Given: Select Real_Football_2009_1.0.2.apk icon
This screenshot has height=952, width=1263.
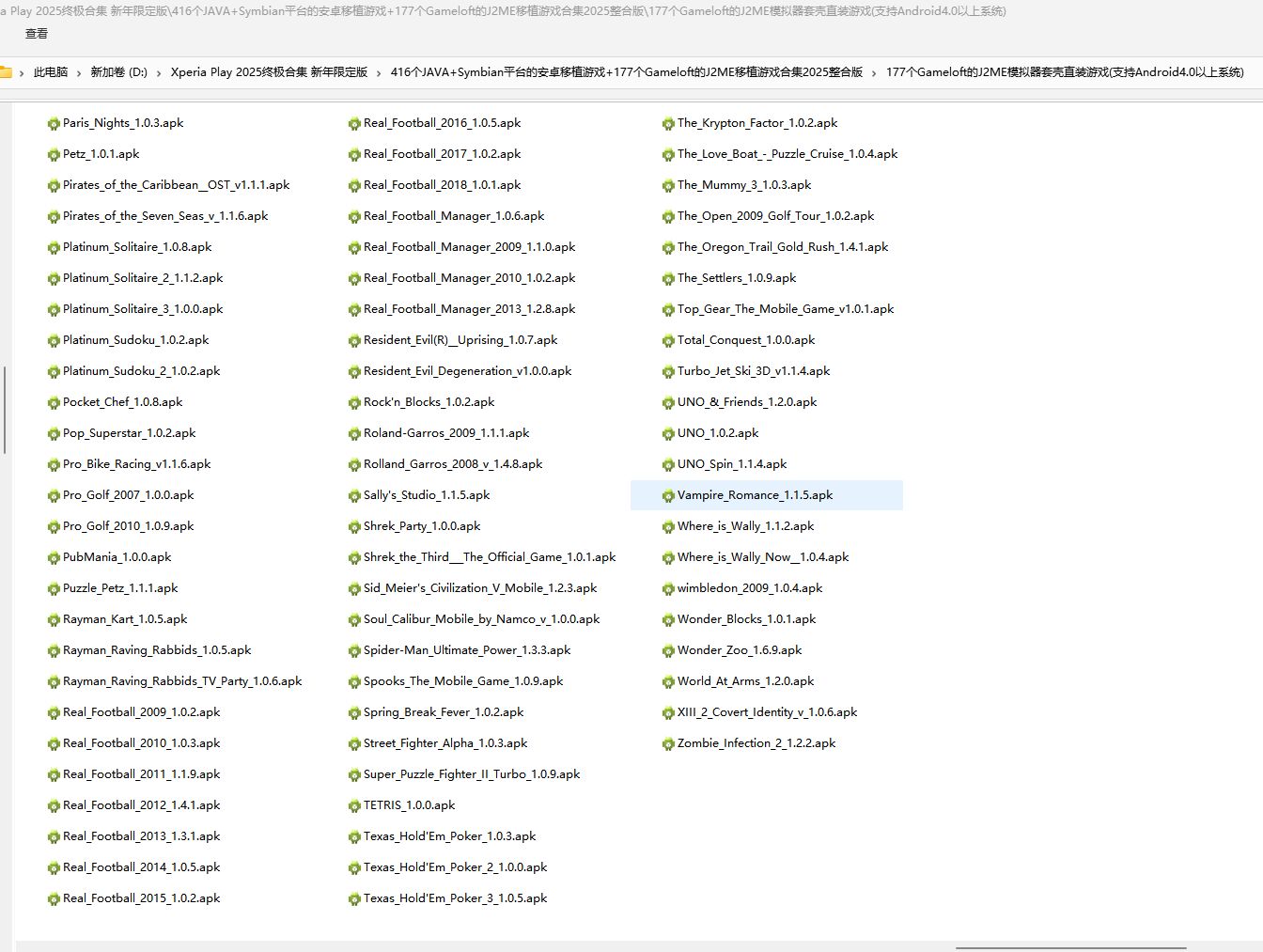Looking at the screenshot, I should [54, 712].
